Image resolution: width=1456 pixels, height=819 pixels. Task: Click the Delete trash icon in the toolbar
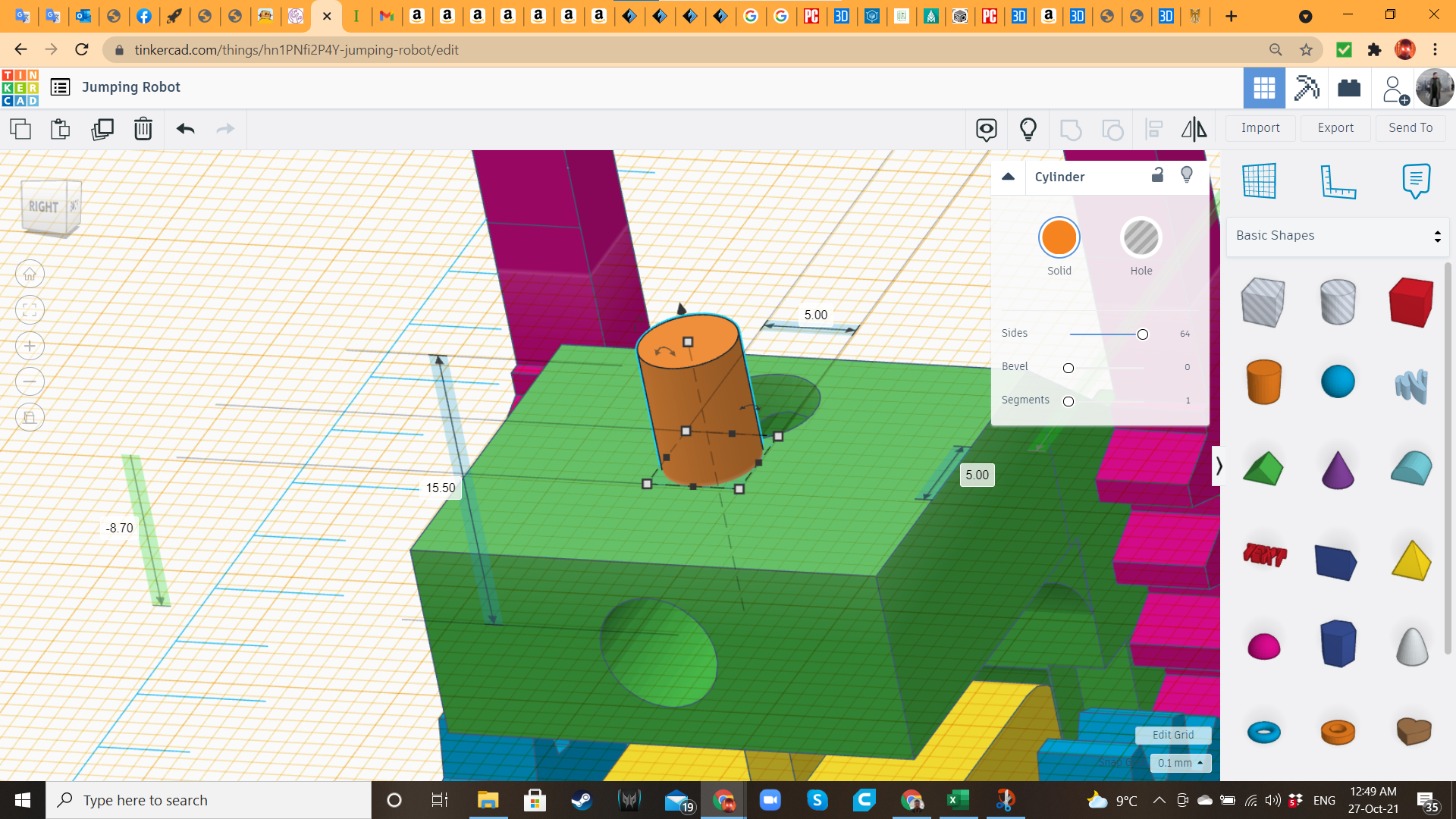pos(143,129)
